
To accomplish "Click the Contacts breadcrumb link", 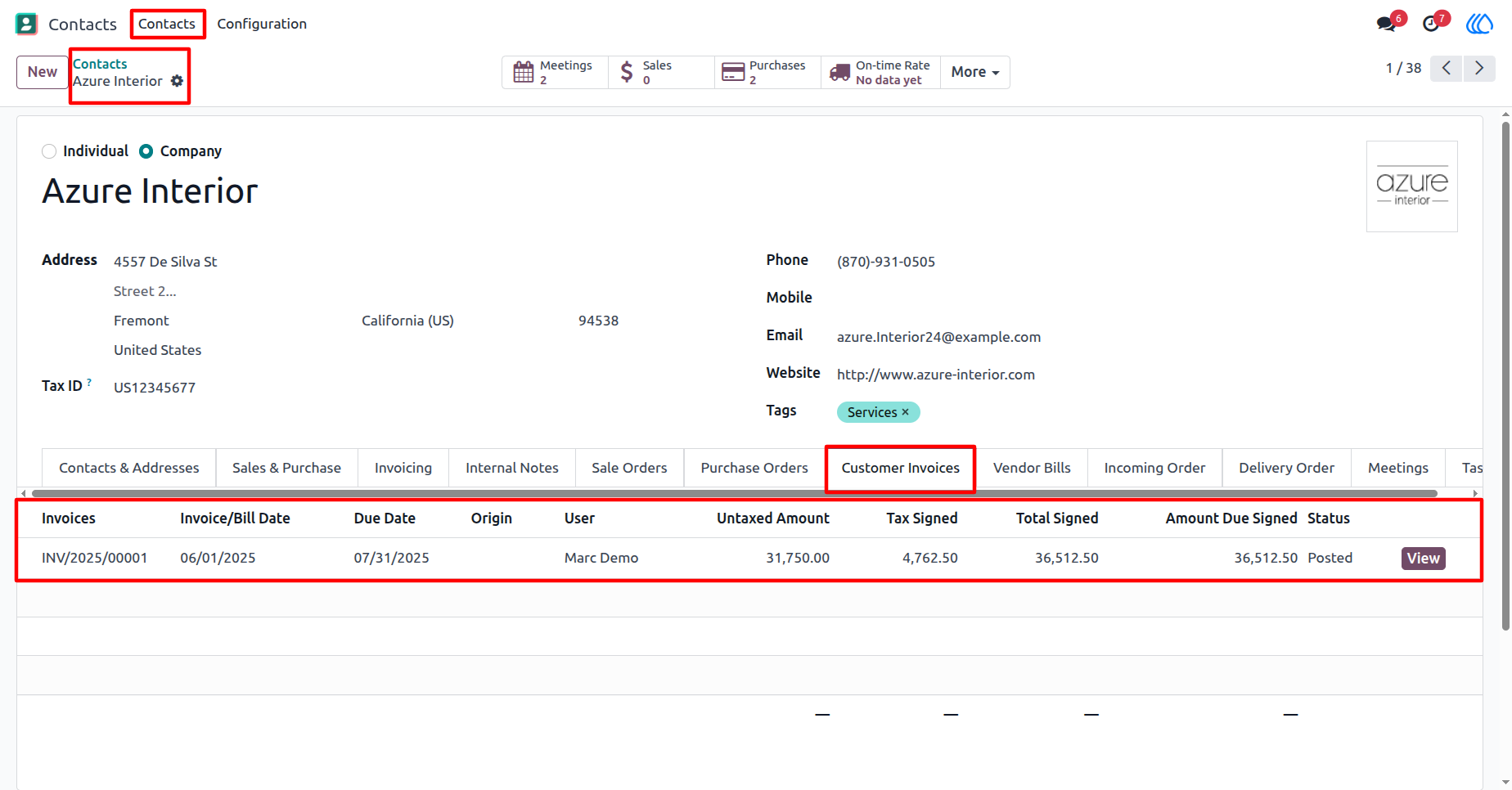I will 100,64.
